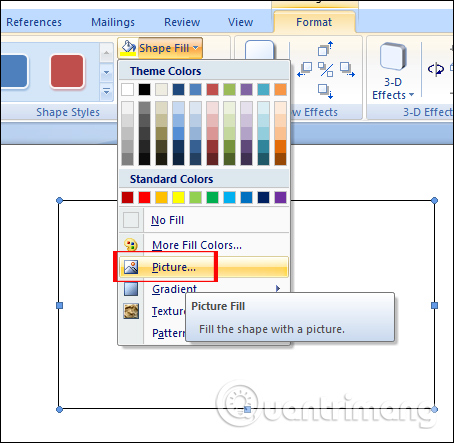Select light green standard color
The height and width of the screenshot is (443, 454).
(195, 197)
